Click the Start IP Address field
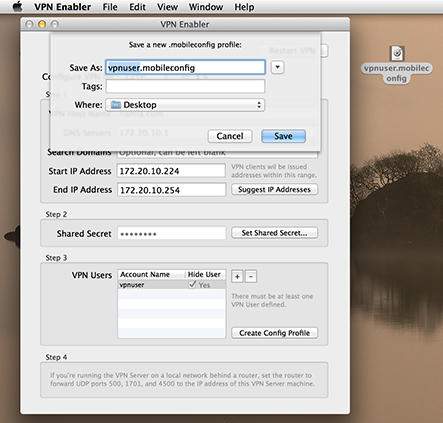The image size is (443, 423). tap(171, 171)
